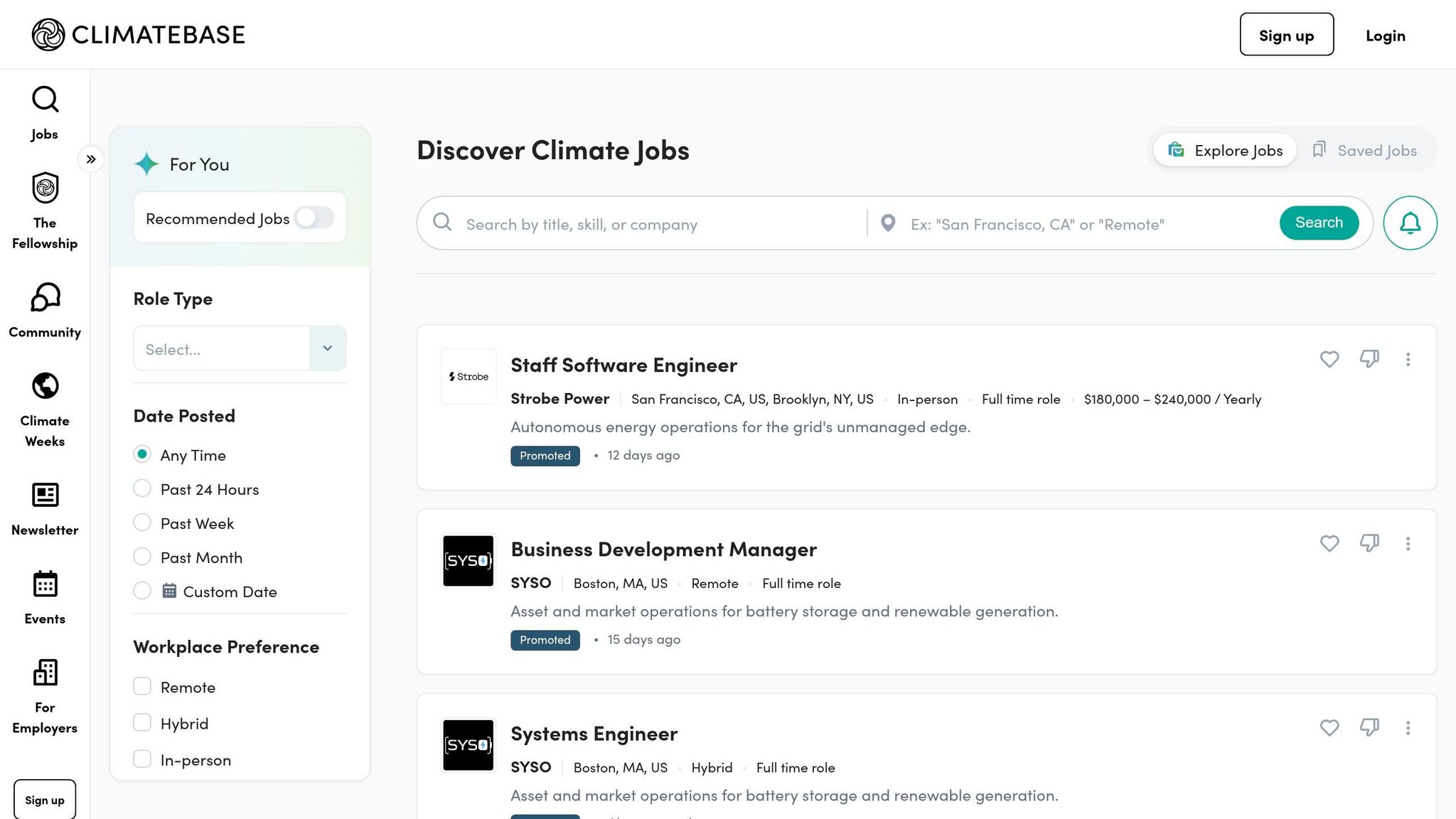Select Past Month filter
The image size is (1456, 819).
tap(142, 557)
